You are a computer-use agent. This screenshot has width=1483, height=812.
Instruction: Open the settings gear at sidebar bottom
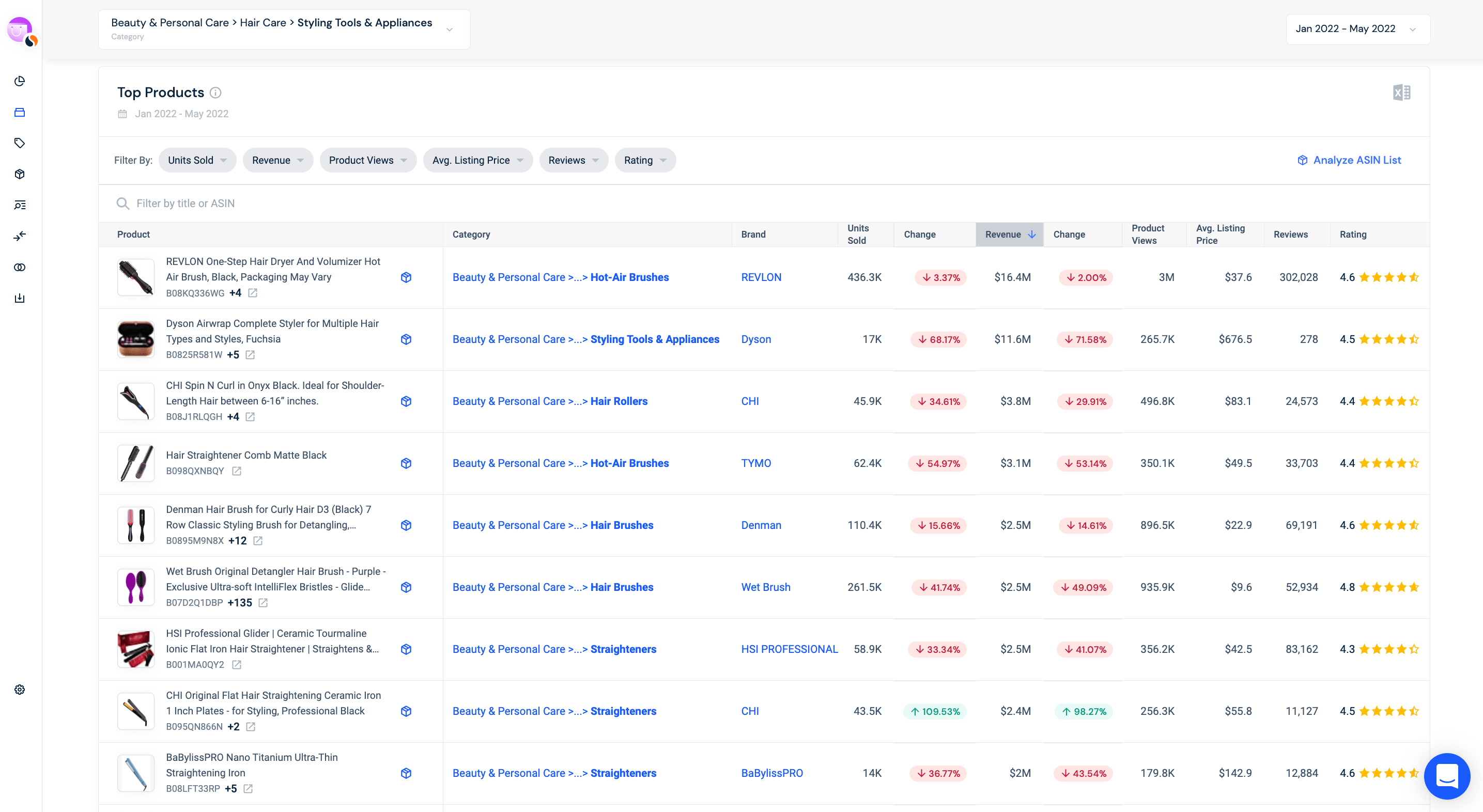click(20, 690)
